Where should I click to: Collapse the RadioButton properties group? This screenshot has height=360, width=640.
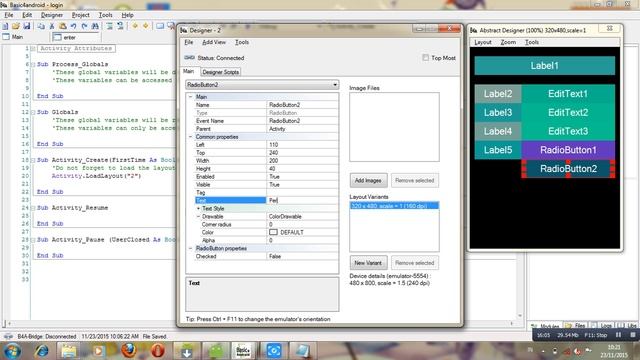click(190, 248)
